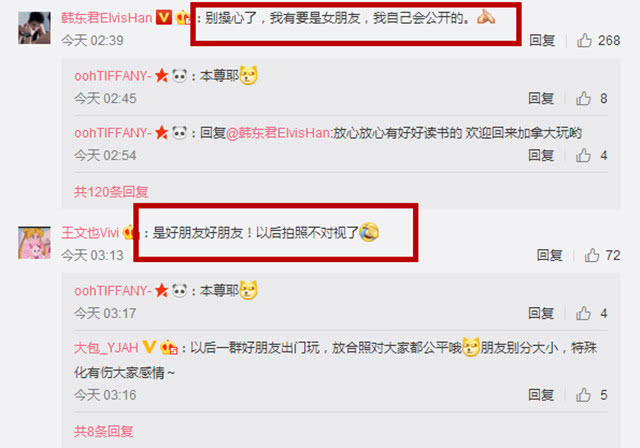640x448 pixels.
Task: Like 大包_YJAH's reply with 5 likes
Action: [583, 395]
